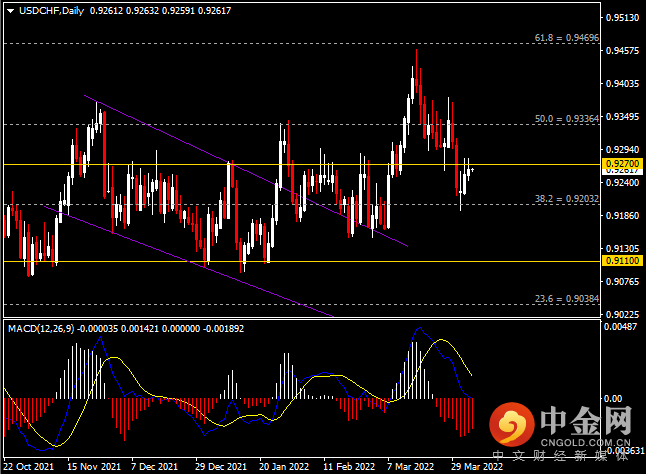Click the 29 Dec 2021 date label
Screen dimensions: 646x474
tap(221, 466)
